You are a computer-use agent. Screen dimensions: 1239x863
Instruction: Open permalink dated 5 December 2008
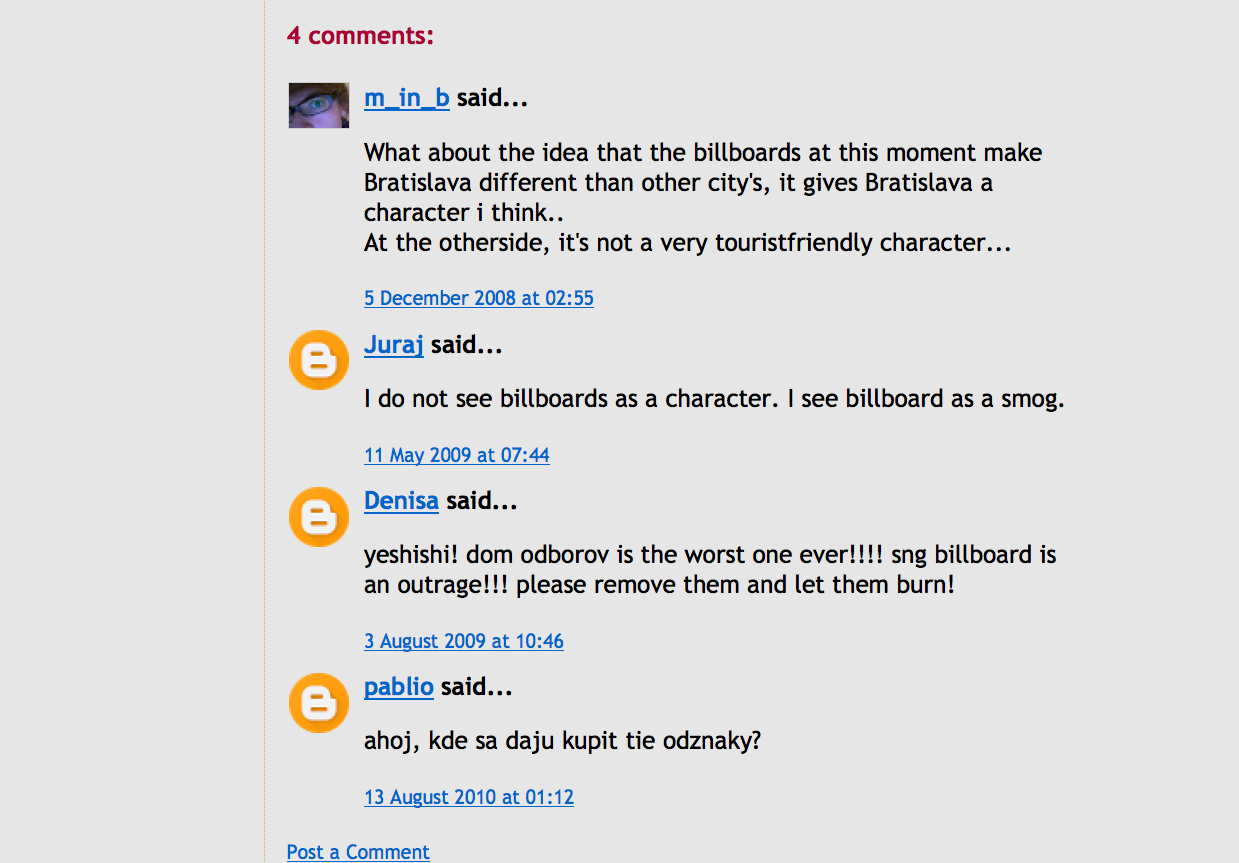tap(478, 298)
